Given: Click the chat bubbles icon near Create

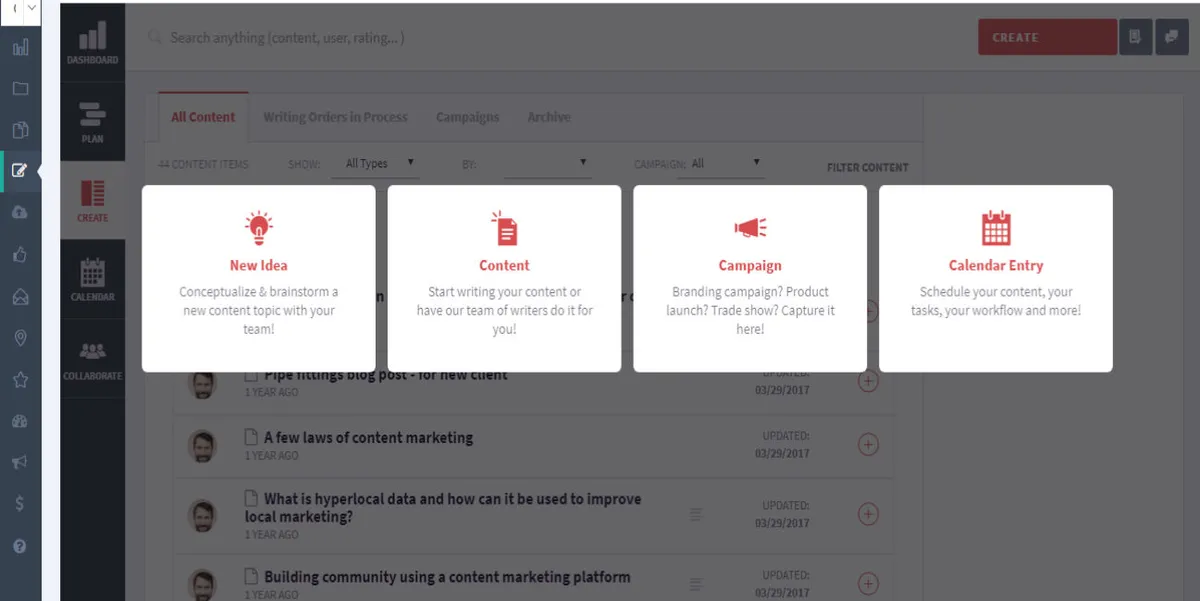Looking at the screenshot, I should coord(1171,37).
